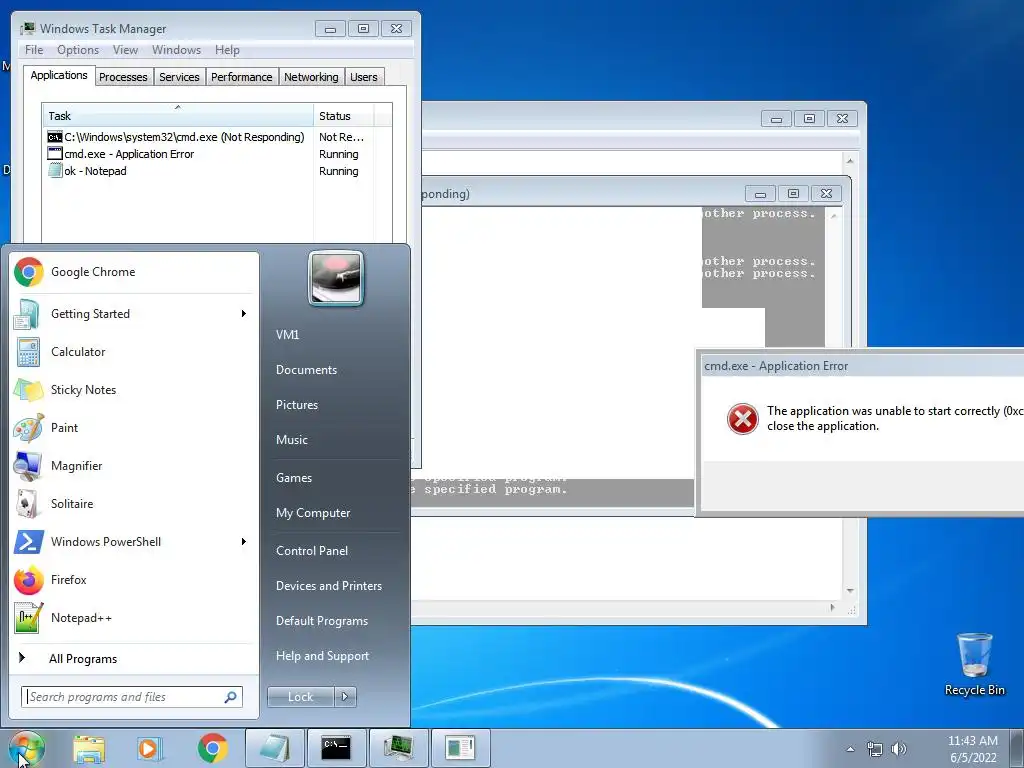The image size is (1024, 768).
Task: Open shutdown options arrow next to Lock
Action: tap(345, 697)
